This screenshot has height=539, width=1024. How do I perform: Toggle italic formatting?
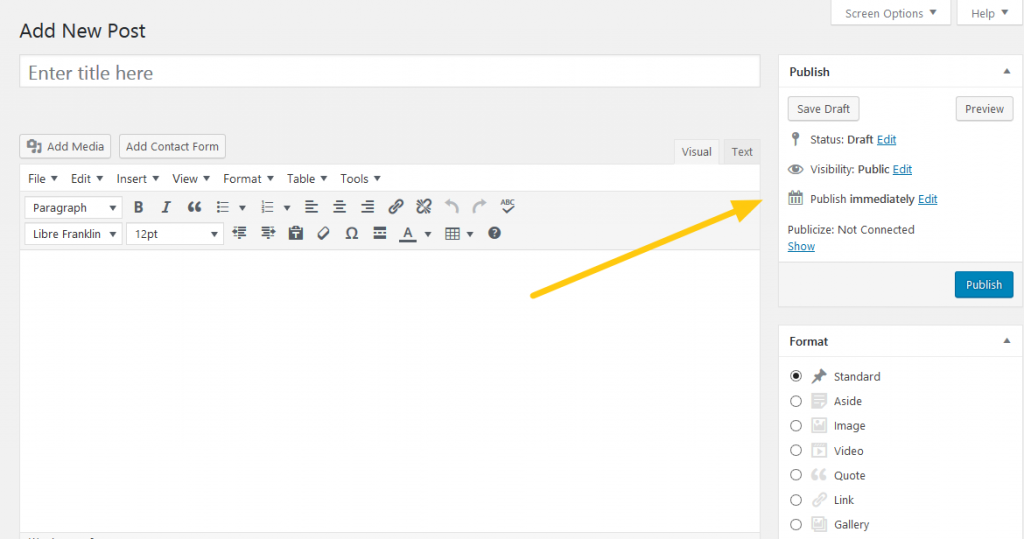pyautogui.click(x=166, y=207)
